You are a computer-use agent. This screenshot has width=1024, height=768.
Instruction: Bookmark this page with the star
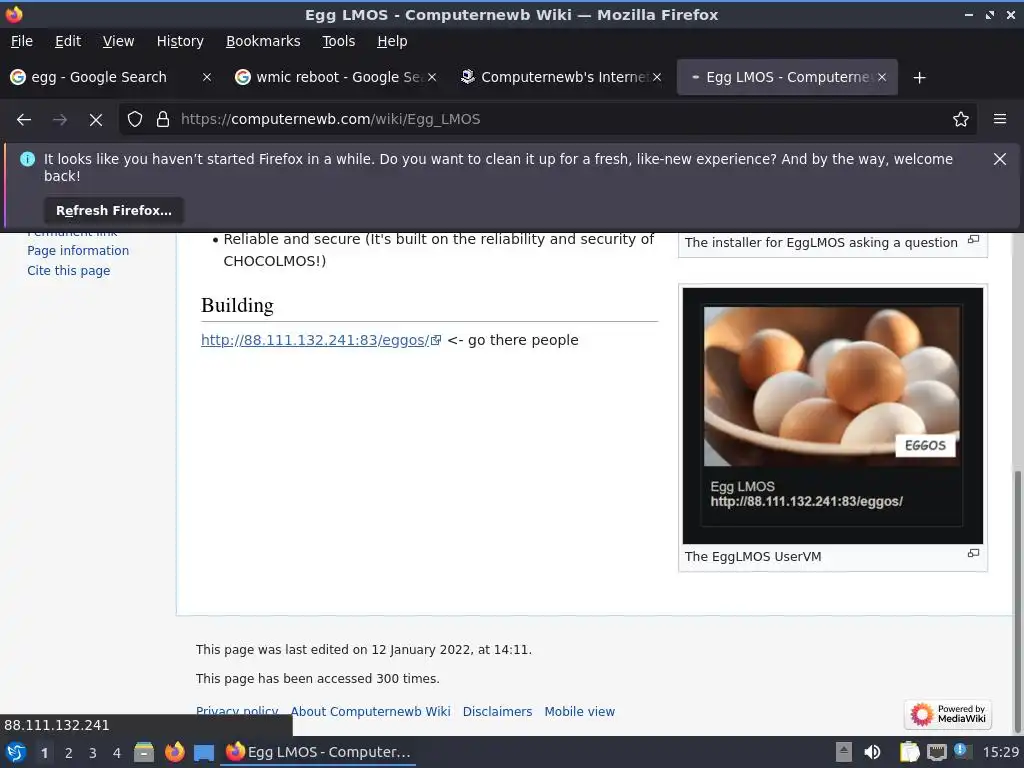click(x=961, y=120)
